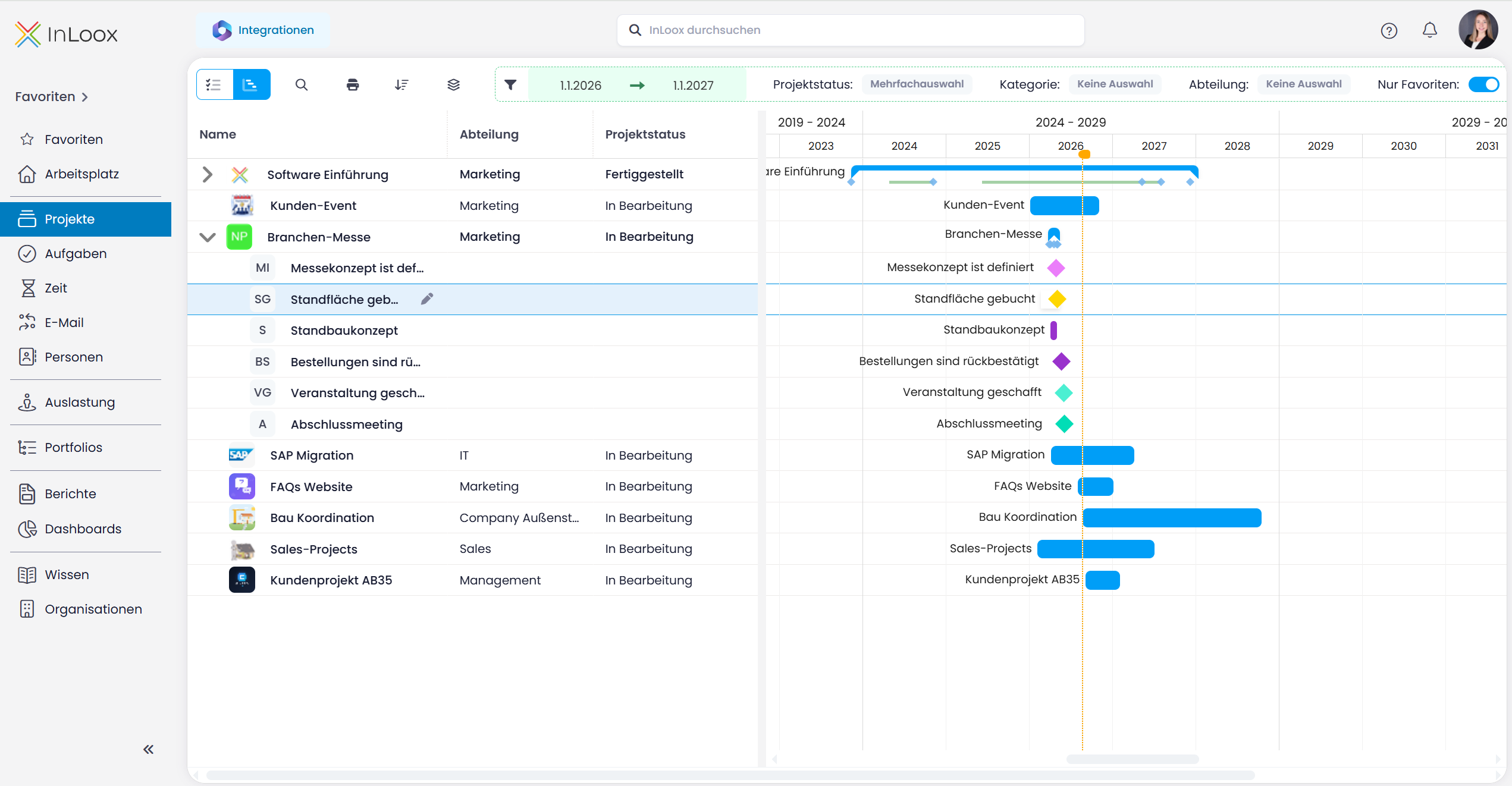Toggle the Nur Favoriten switch
The width and height of the screenshot is (1512, 786).
click(x=1483, y=84)
